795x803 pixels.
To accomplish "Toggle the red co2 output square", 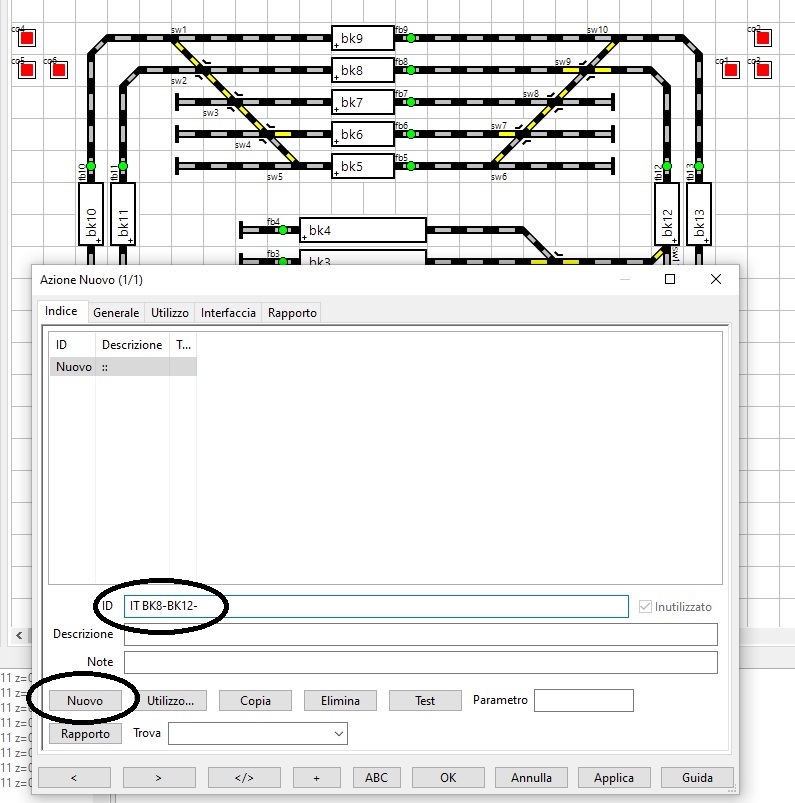I will 762,38.
